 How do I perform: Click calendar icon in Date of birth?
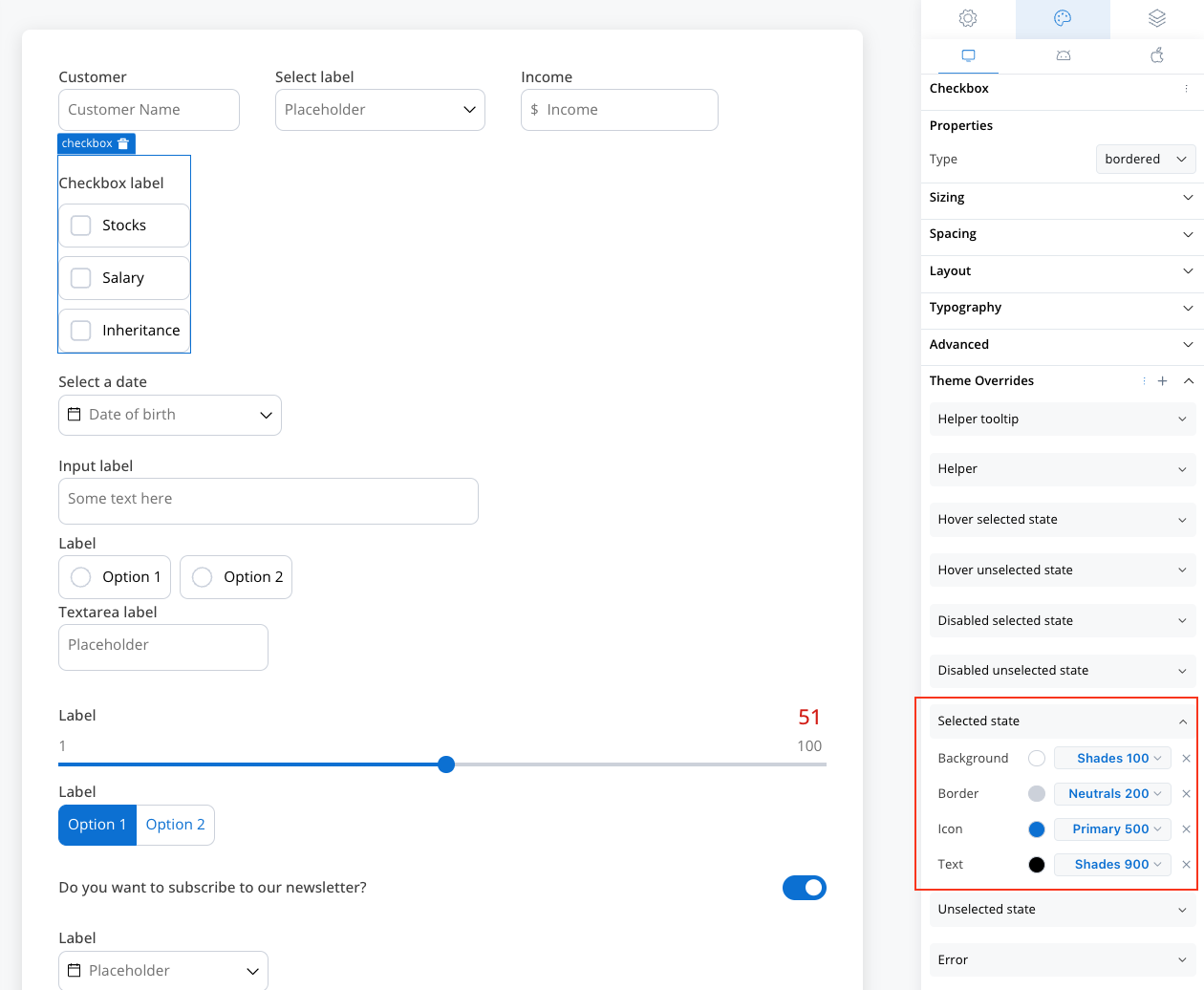pos(75,415)
